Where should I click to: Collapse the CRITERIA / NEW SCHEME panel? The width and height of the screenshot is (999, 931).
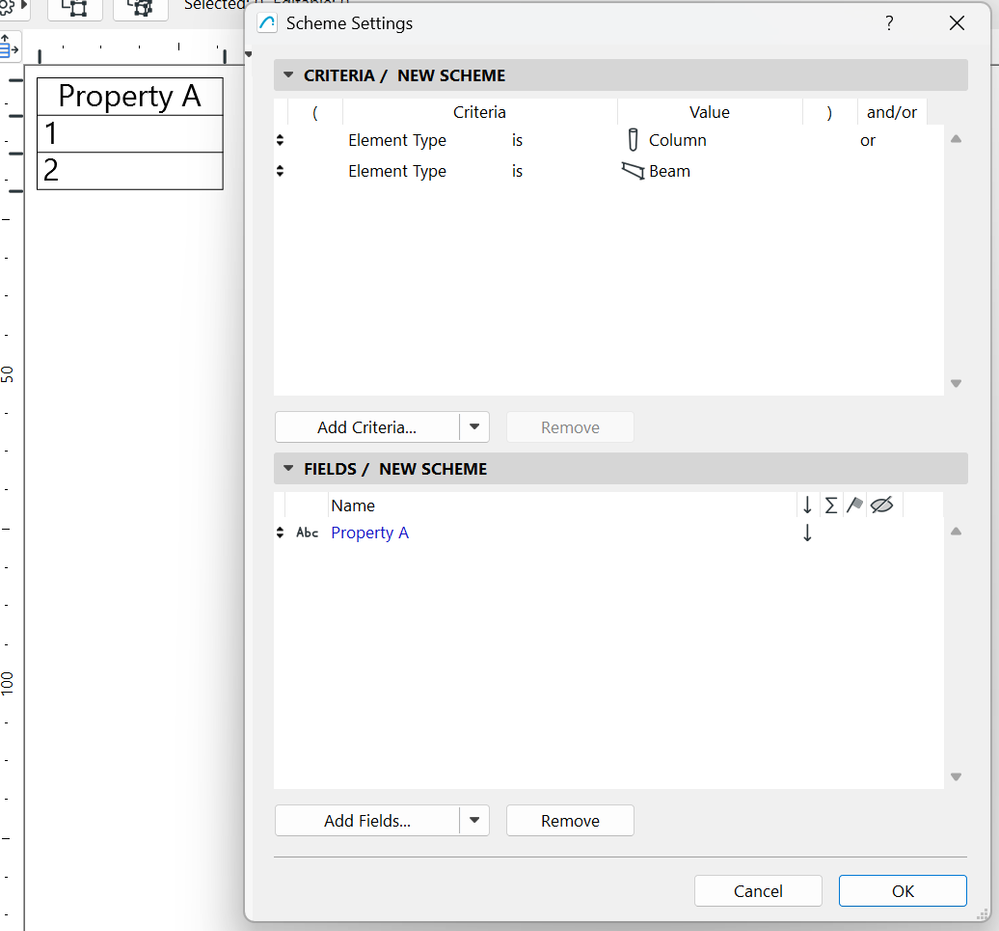pyautogui.click(x=289, y=75)
